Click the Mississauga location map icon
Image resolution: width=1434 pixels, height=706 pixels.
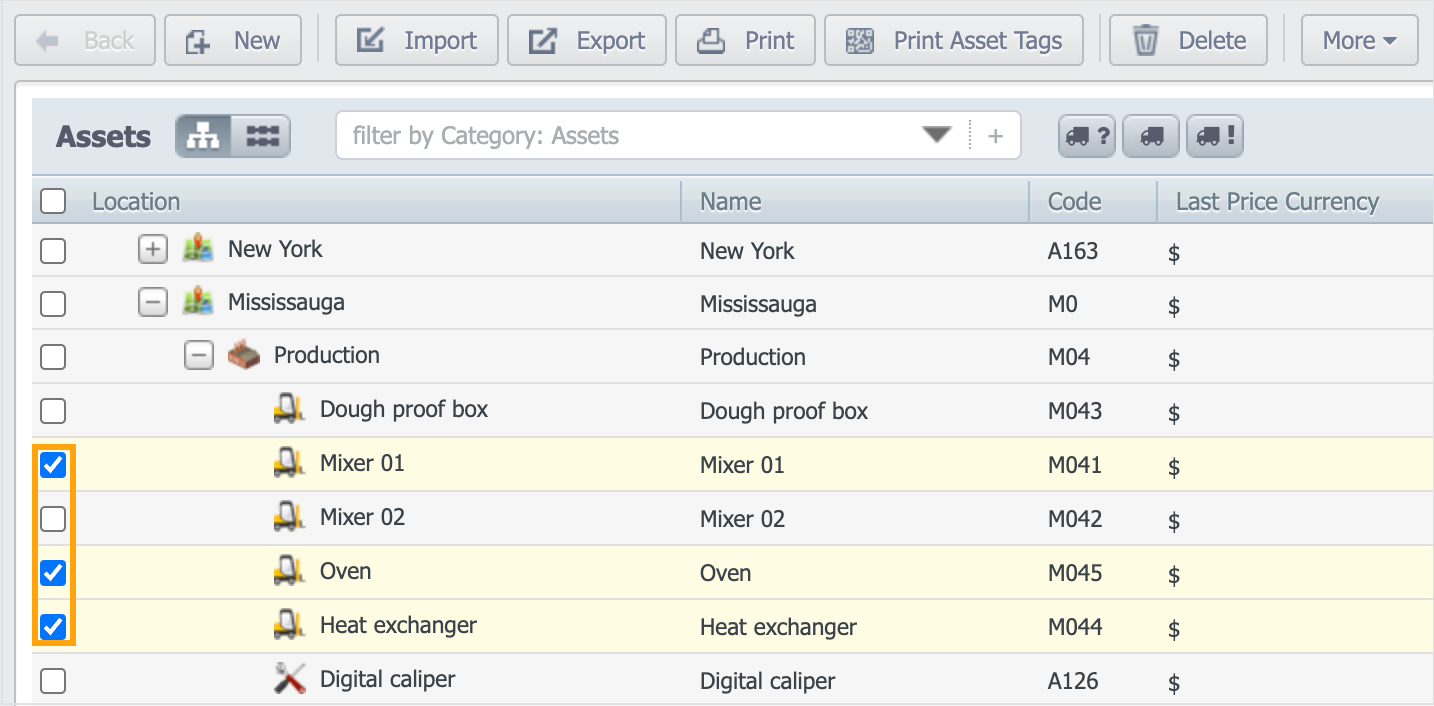[x=198, y=302]
